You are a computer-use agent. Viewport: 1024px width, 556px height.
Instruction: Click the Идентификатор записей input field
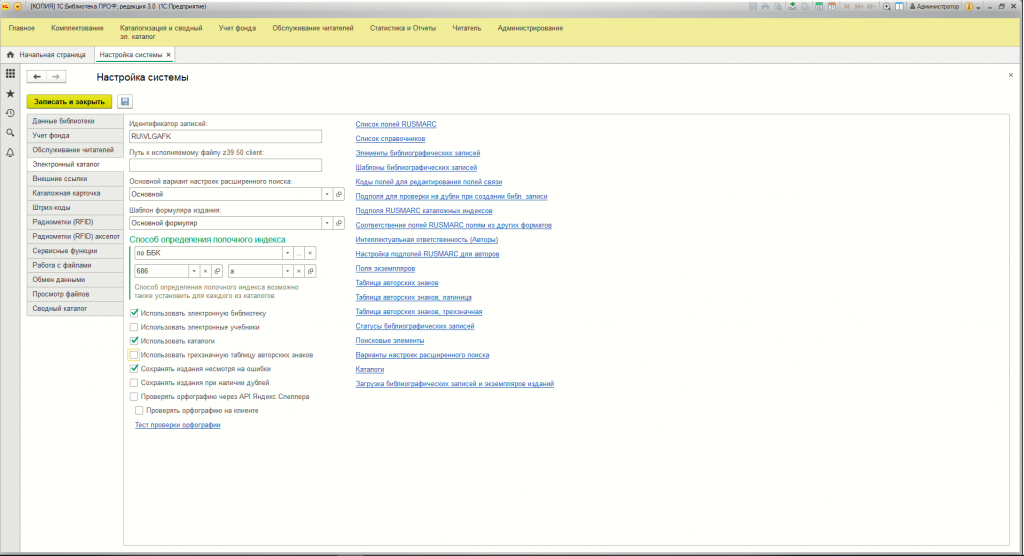coord(225,137)
